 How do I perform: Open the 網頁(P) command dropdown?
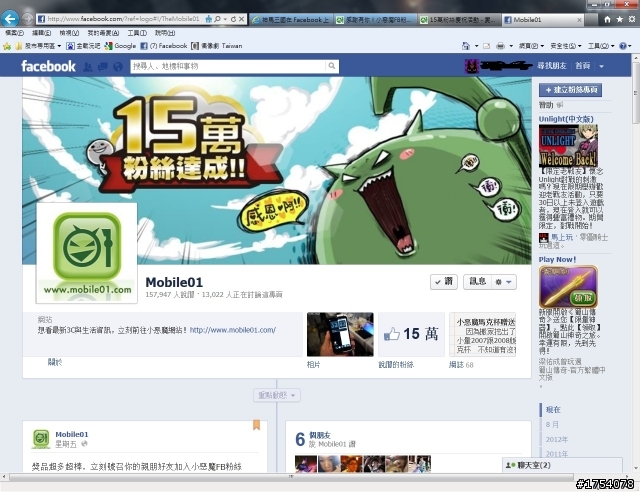[x=531, y=46]
